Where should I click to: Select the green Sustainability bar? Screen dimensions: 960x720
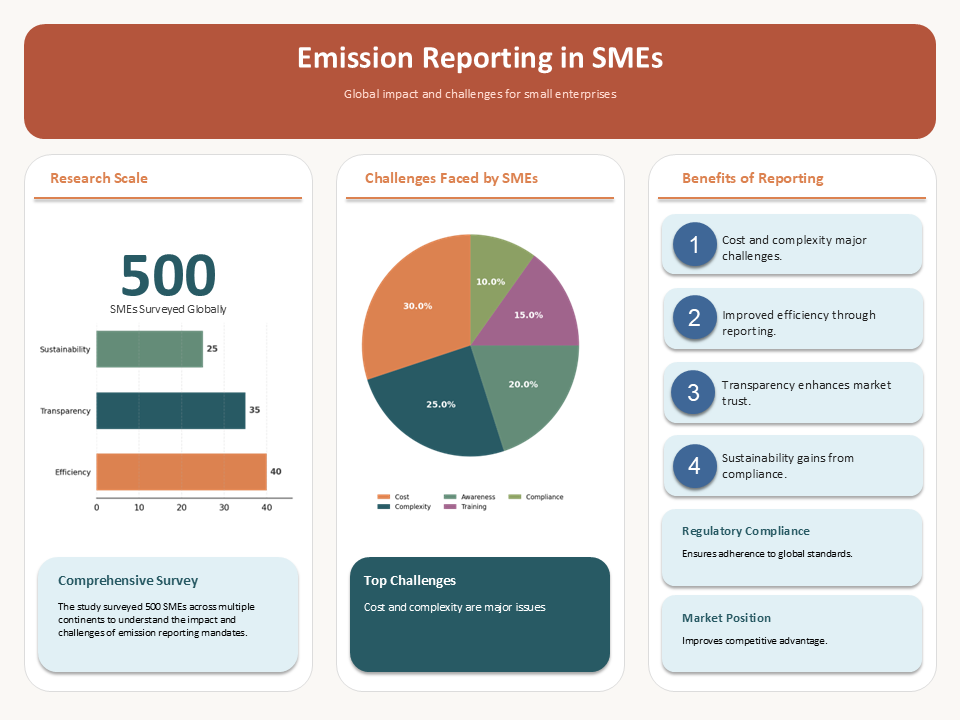(x=149, y=349)
